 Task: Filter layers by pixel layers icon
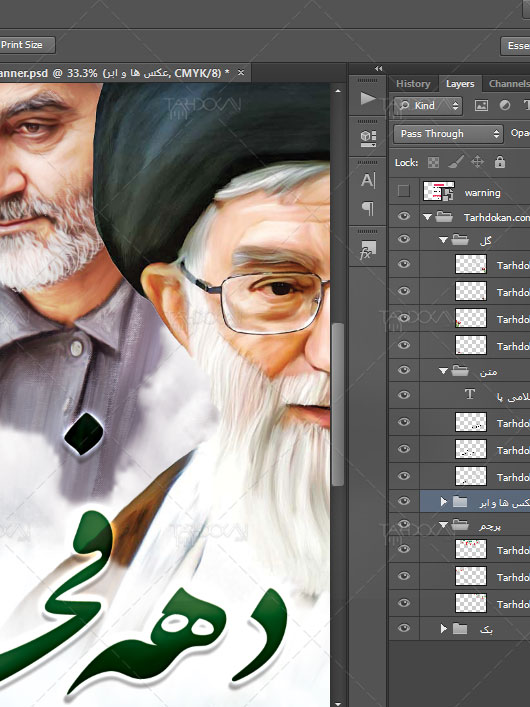481,106
